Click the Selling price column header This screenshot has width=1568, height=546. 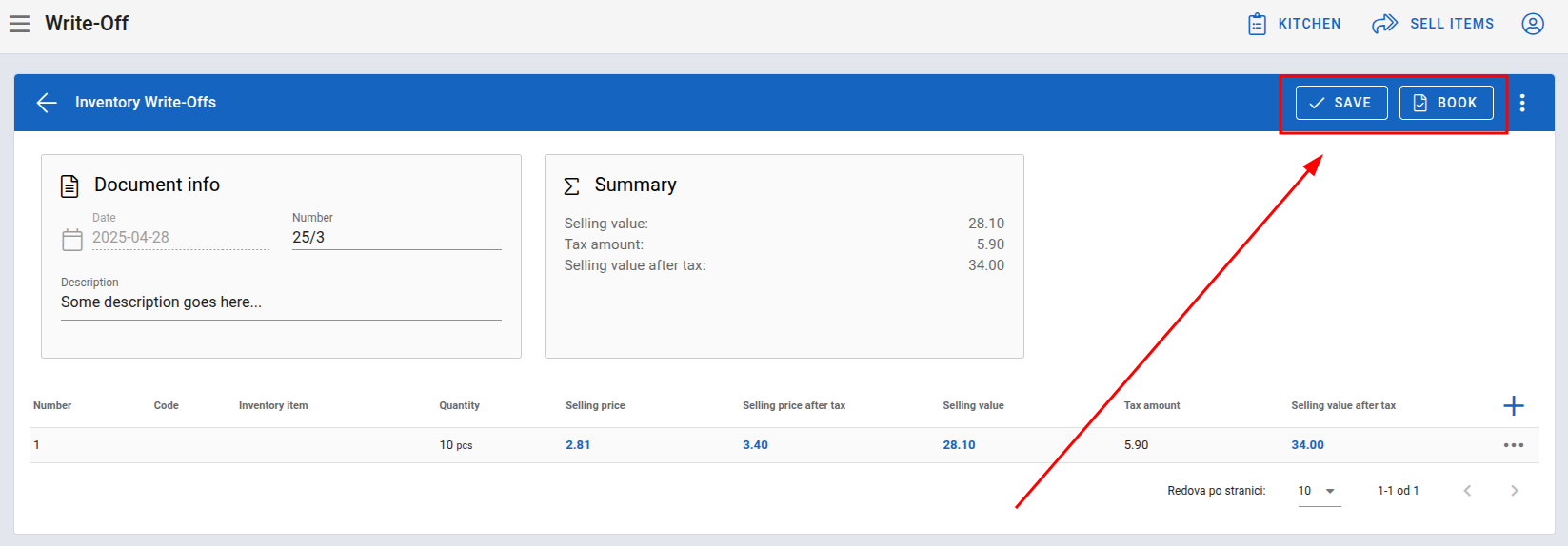pyautogui.click(x=595, y=405)
